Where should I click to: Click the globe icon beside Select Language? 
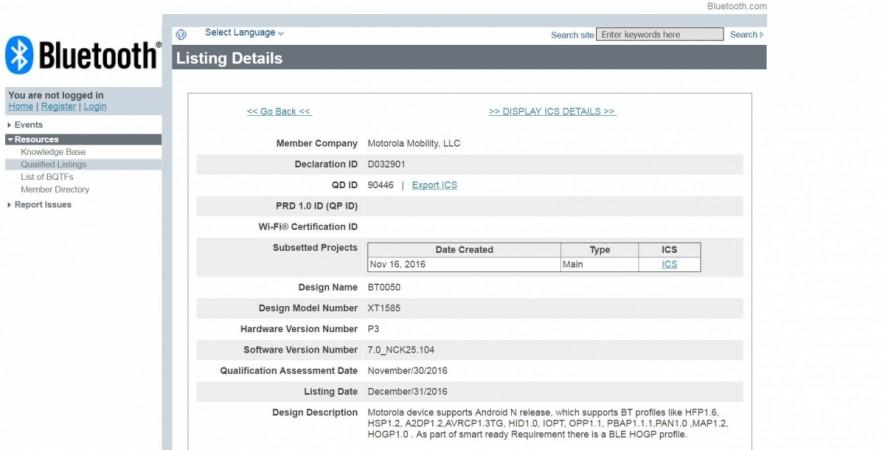181,34
